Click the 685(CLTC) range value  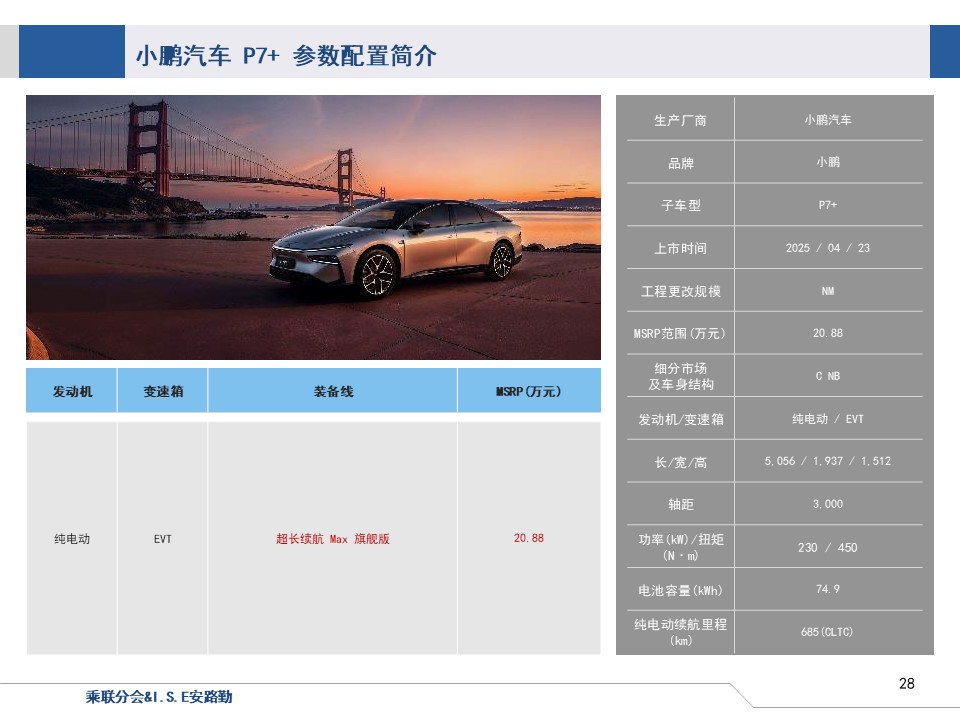pos(827,632)
